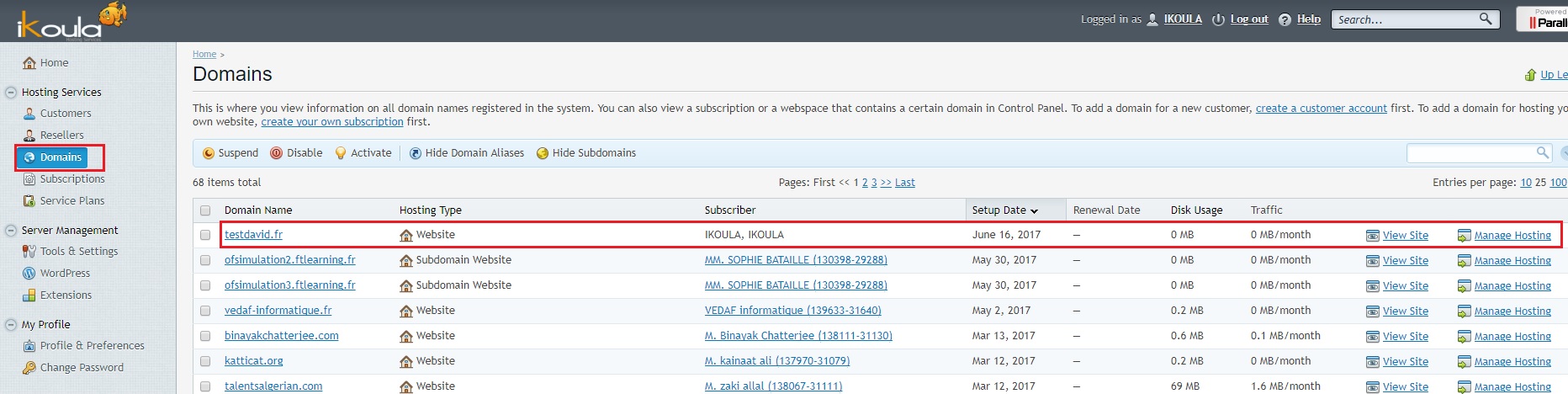1568x394 pixels.
Task: Go to page 3 of the list
Action: (x=874, y=183)
